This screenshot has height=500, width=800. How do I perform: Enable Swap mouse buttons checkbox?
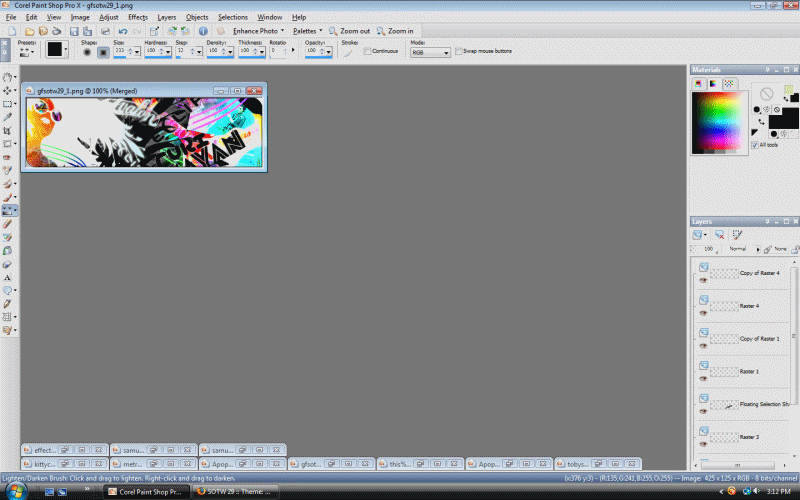point(459,51)
